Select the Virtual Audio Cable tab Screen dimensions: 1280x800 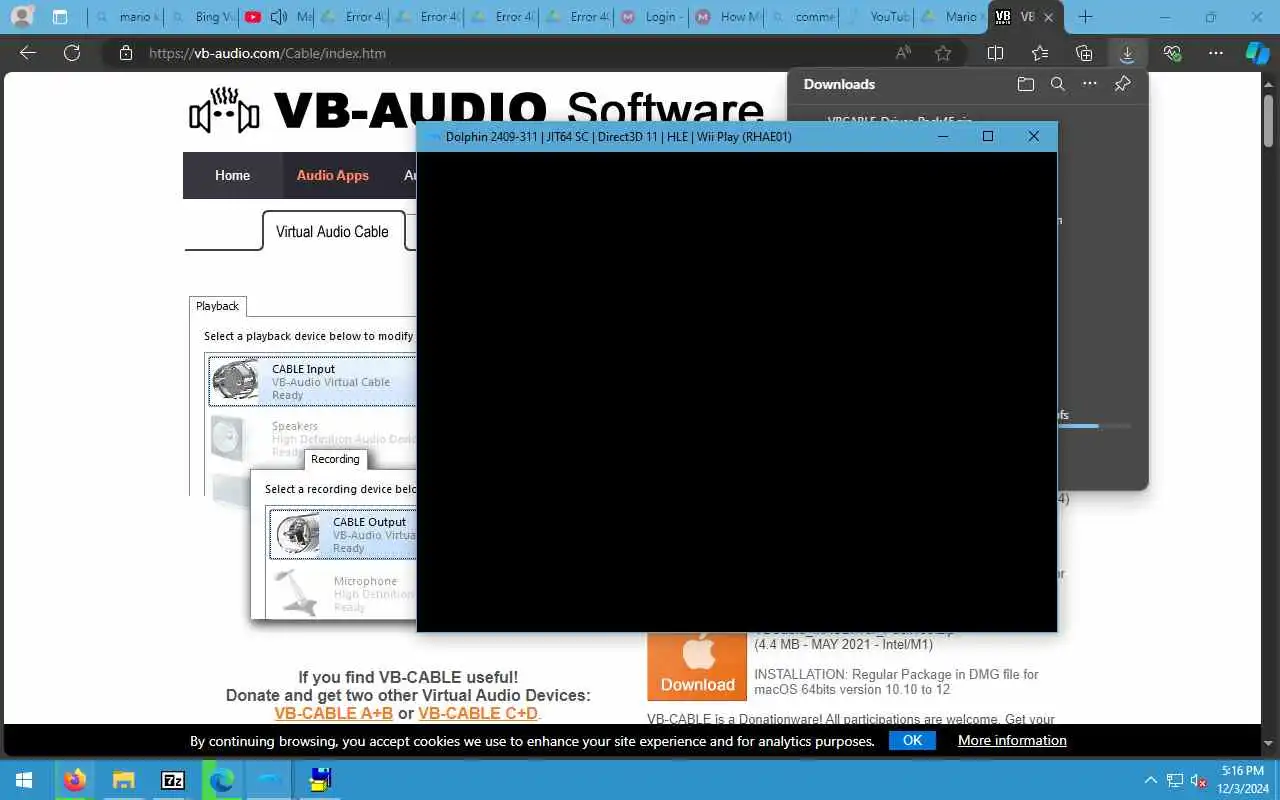[332, 231]
